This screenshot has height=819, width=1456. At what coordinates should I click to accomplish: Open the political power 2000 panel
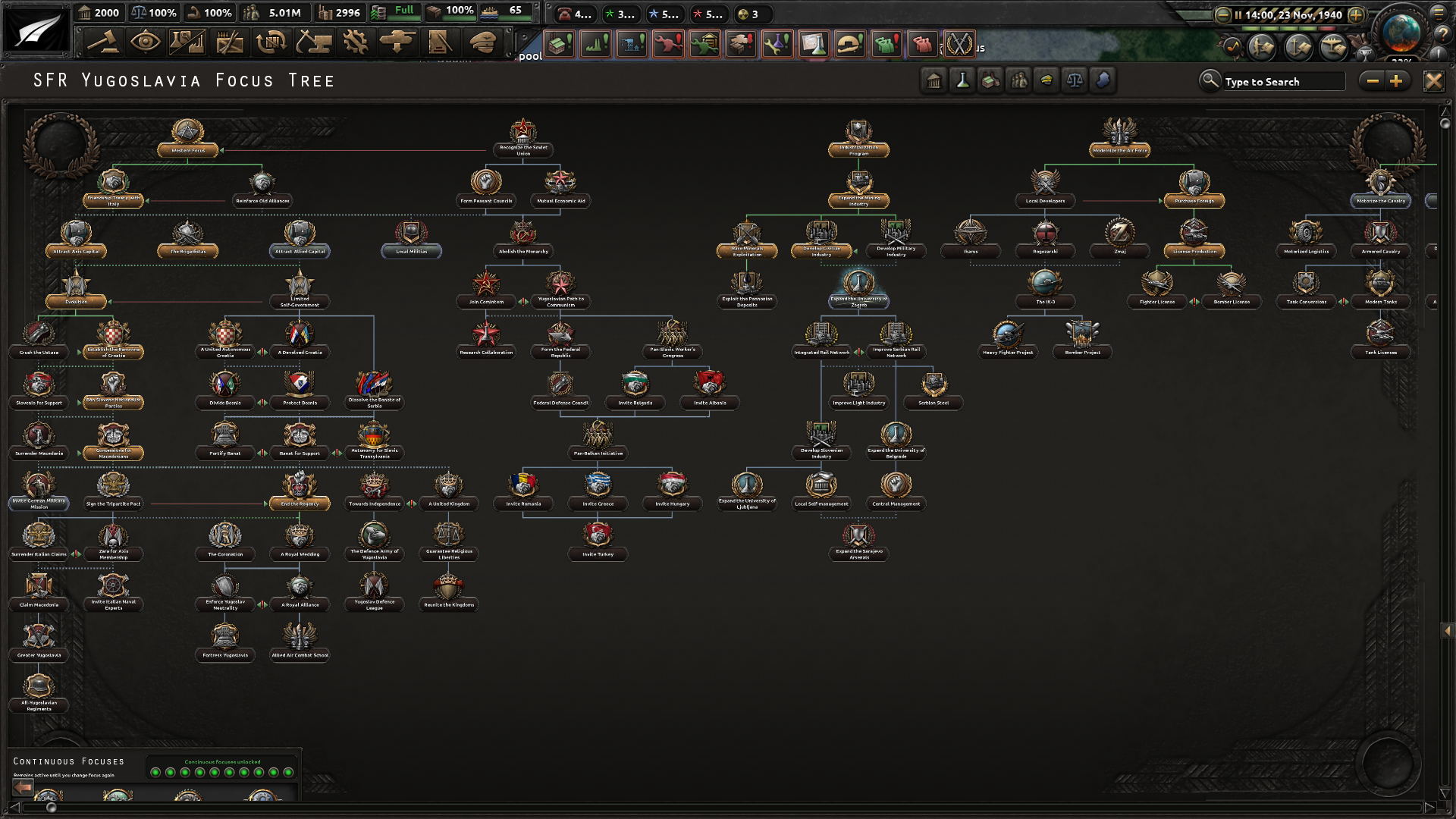click(99, 13)
